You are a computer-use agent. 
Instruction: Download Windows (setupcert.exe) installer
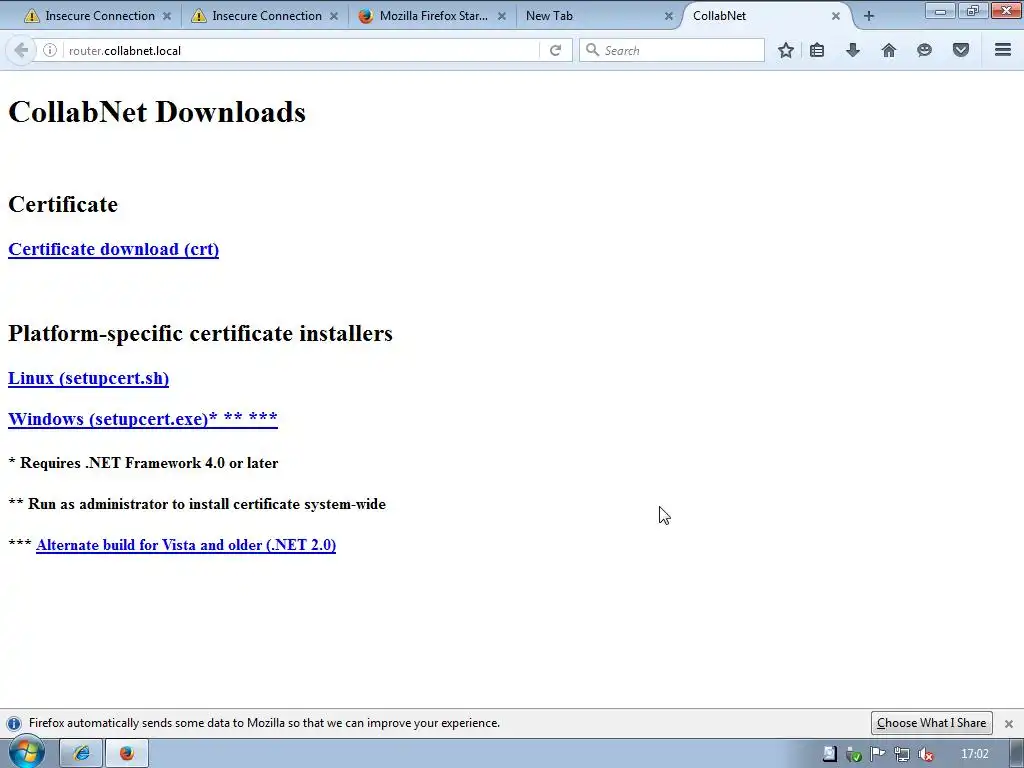click(x=142, y=419)
